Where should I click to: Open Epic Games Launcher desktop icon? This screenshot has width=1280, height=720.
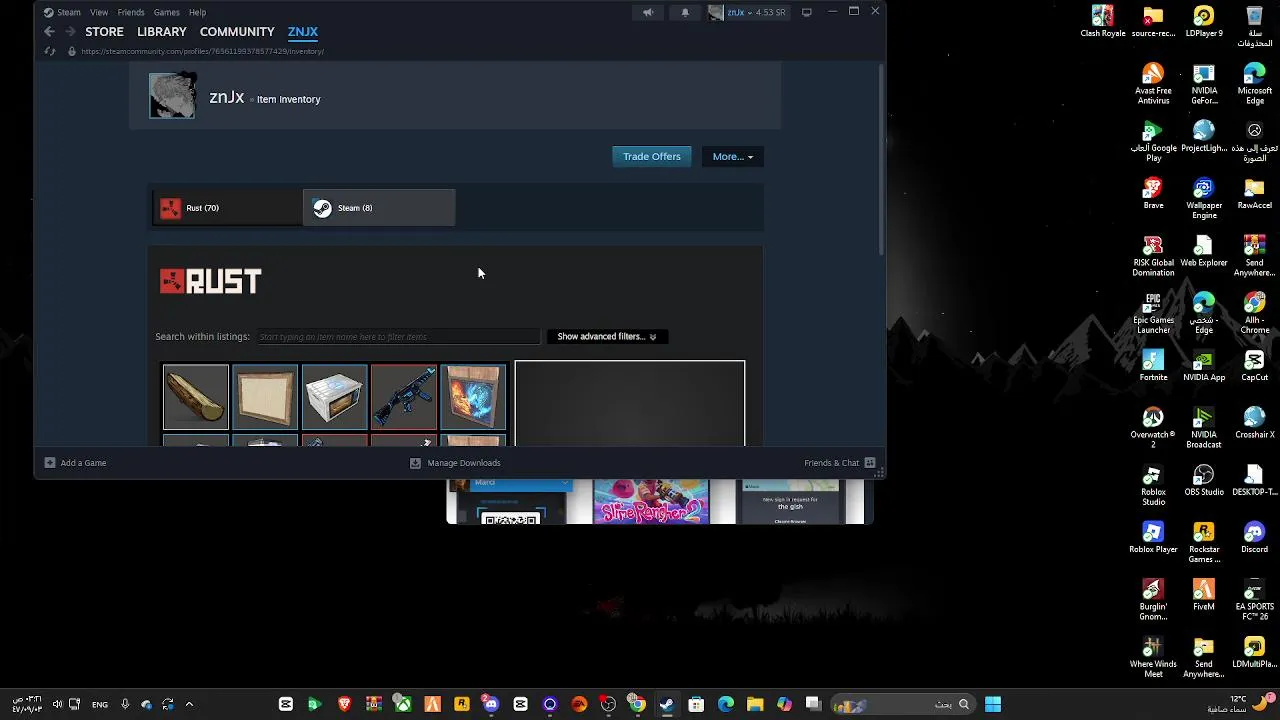coord(1153,314)
